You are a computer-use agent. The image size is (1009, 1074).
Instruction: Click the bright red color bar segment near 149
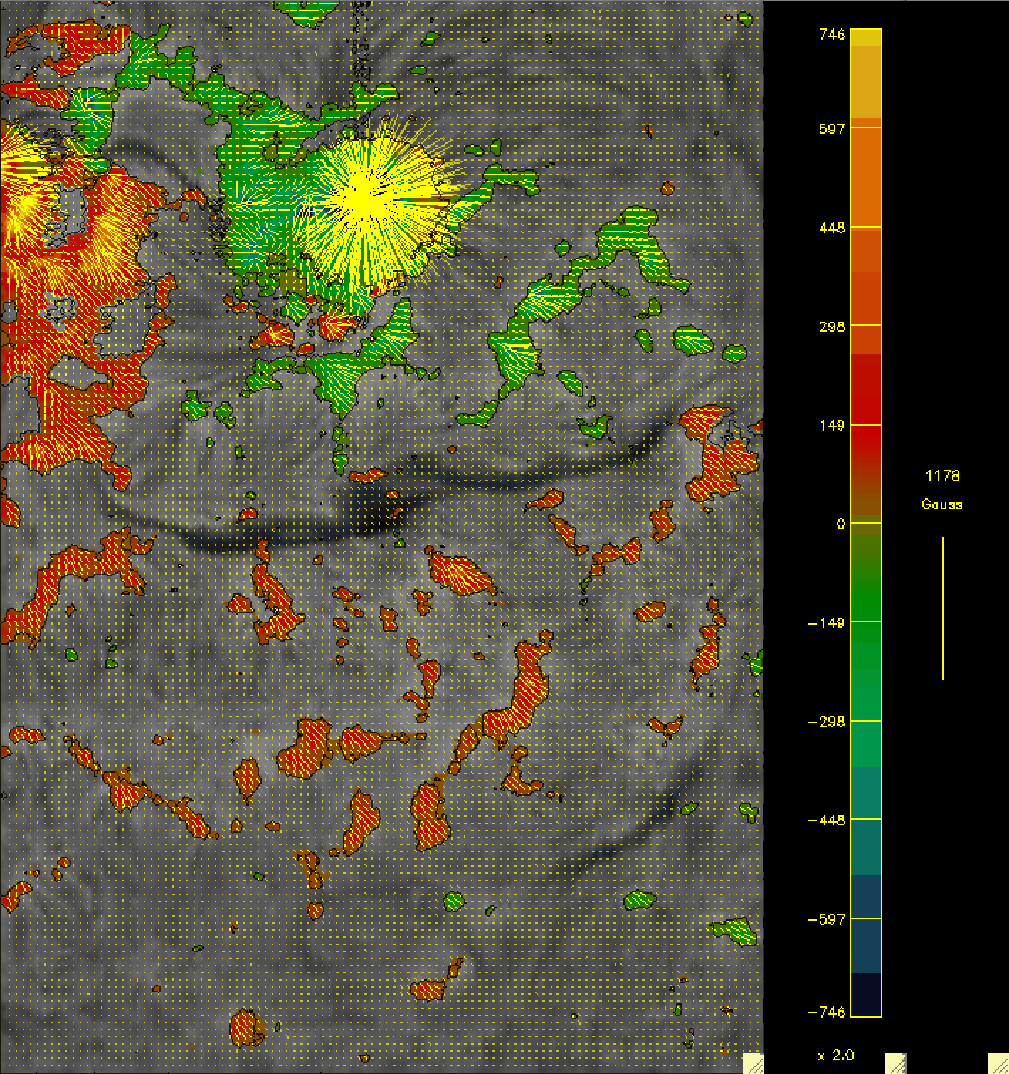(x=866, y=404)
